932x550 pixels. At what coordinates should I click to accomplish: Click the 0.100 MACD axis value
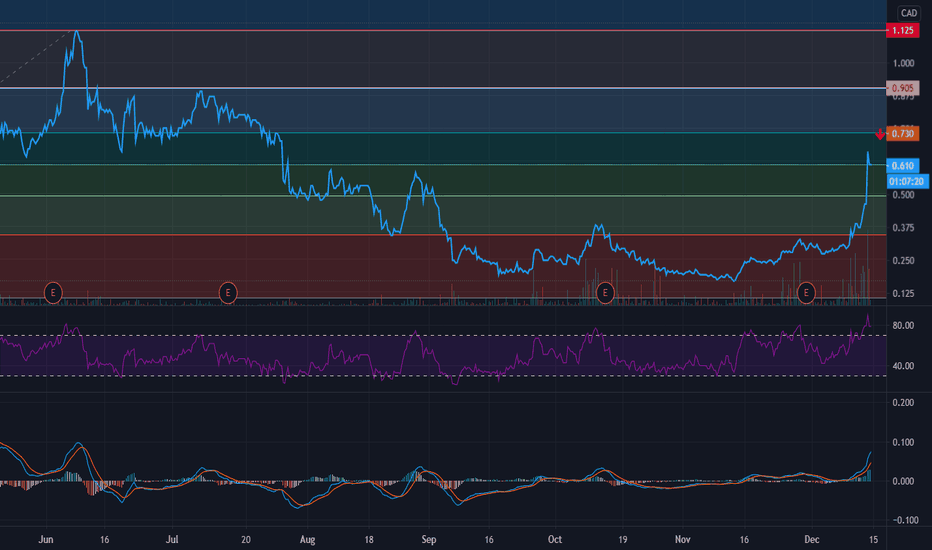pyautogui.click(x=903, y=442)
